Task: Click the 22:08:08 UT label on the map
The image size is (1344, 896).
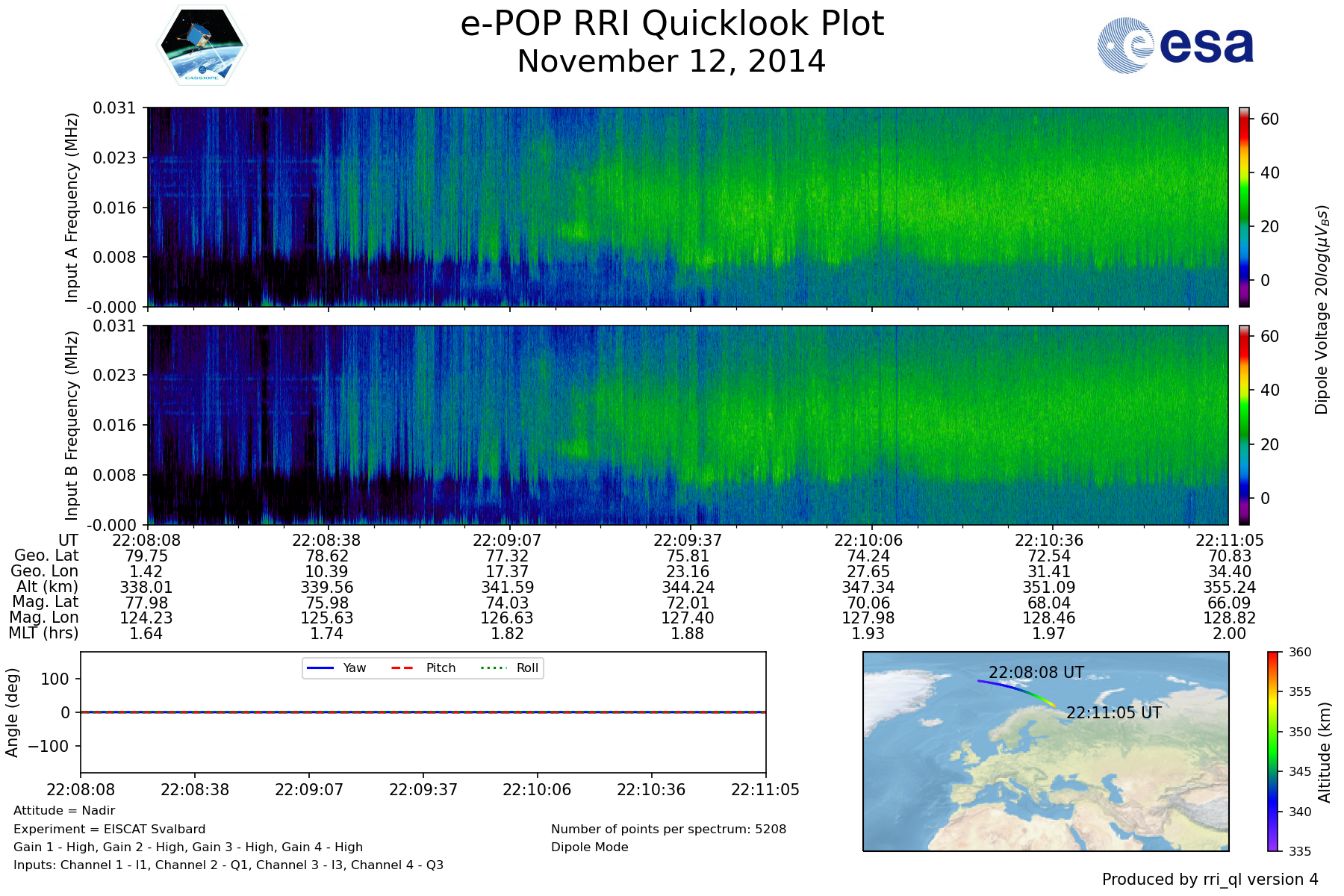Action: point(1036,672)
